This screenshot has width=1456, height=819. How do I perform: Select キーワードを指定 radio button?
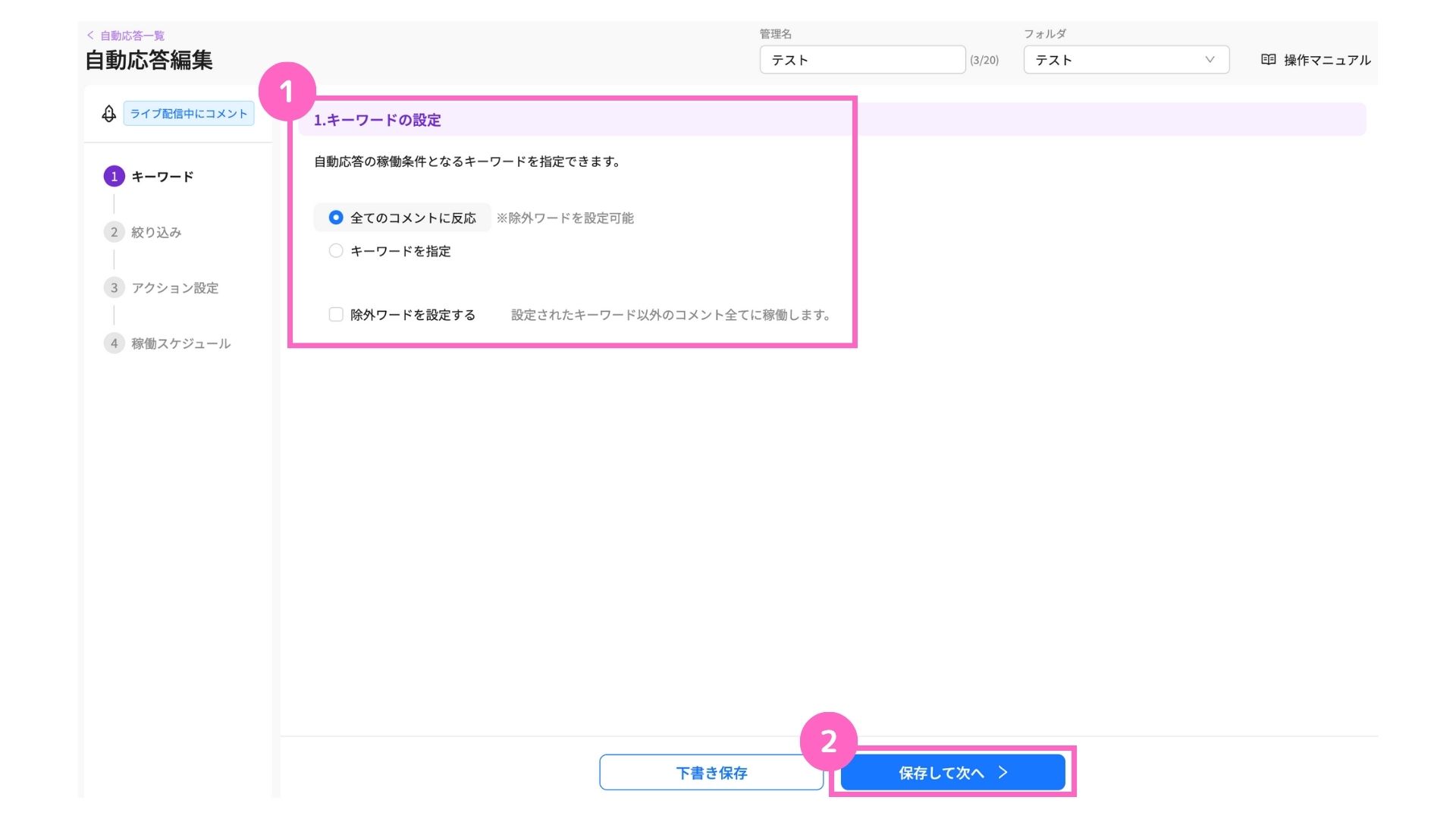(336, 251)
